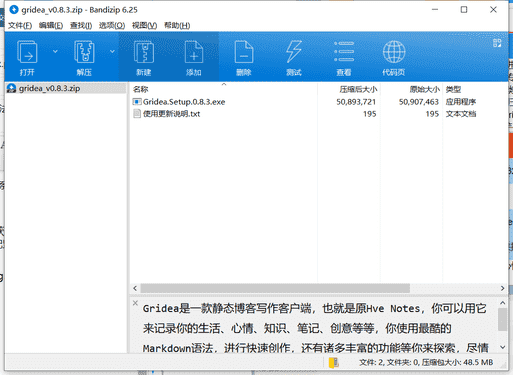Viewport: 513px width, 375px height.
Task: Click the text file icon beside 使用更新说明.txt
Action: [x=137, y=114]
